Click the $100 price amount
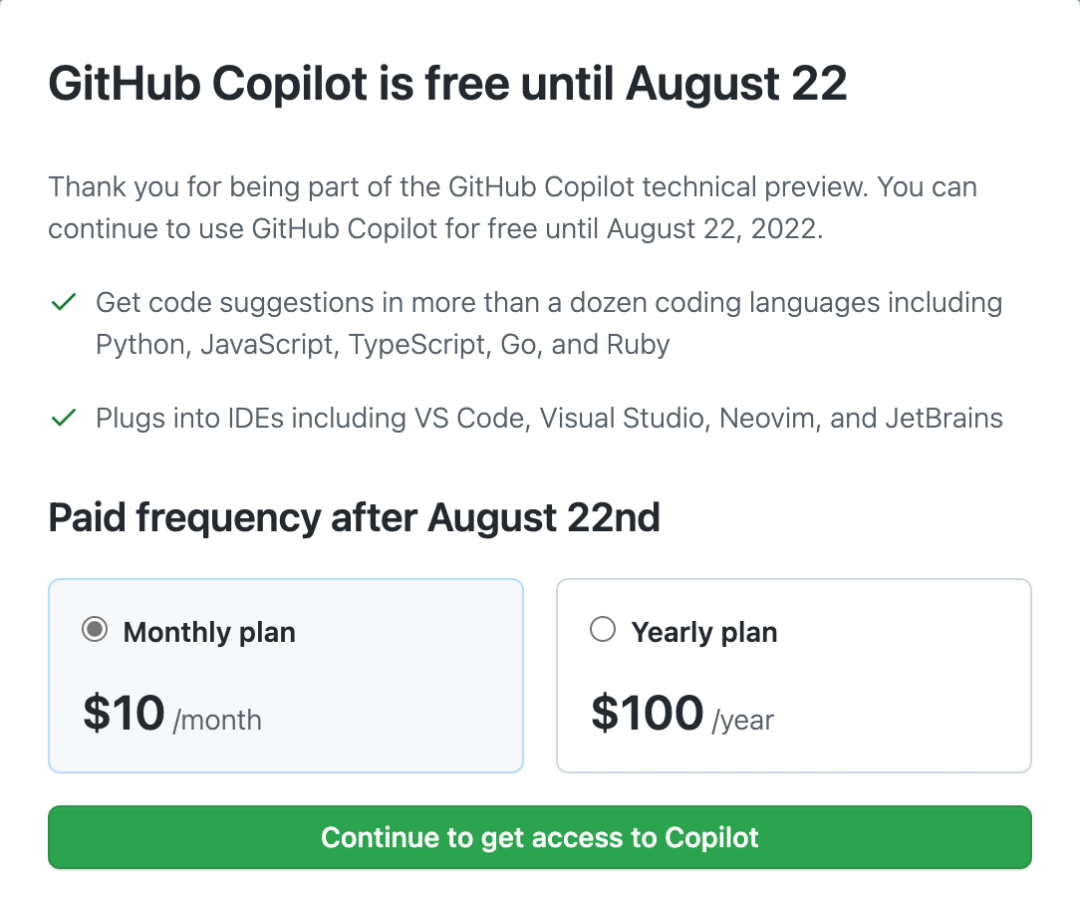This screenshot has height=909, width=1080. [x=647, y=713]
